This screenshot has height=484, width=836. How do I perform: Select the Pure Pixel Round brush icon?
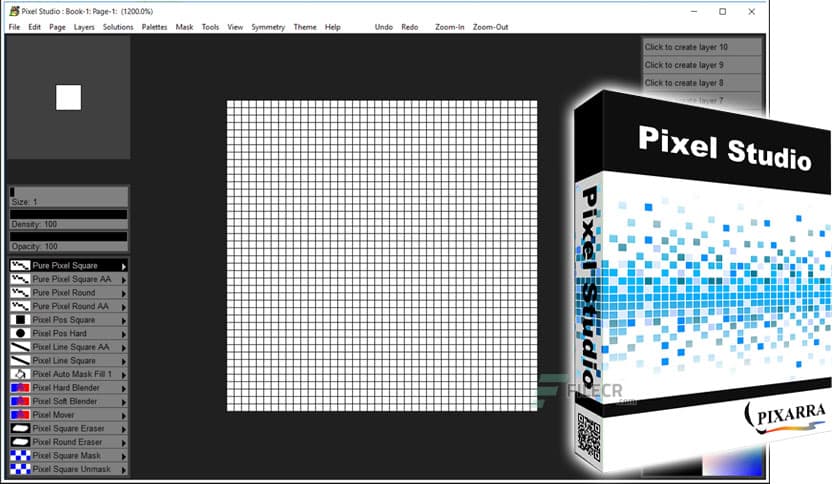20,293
